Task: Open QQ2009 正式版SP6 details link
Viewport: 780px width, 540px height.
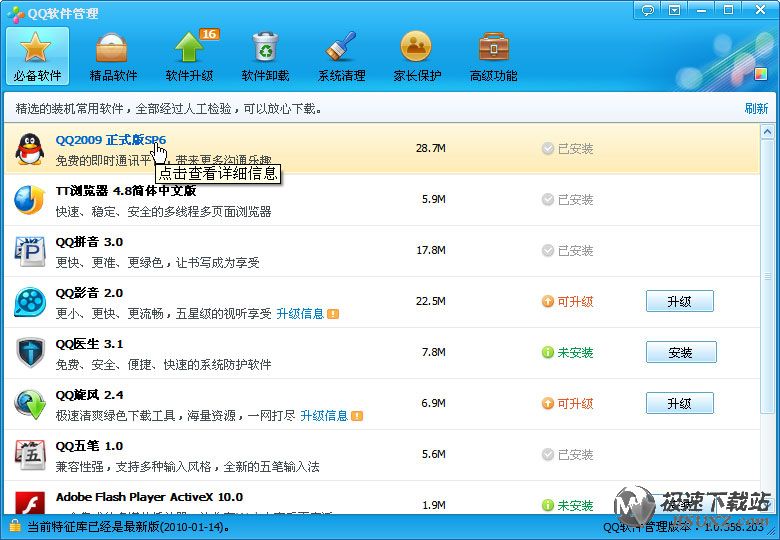Action: pyautogui.click(x=111, y=140)
